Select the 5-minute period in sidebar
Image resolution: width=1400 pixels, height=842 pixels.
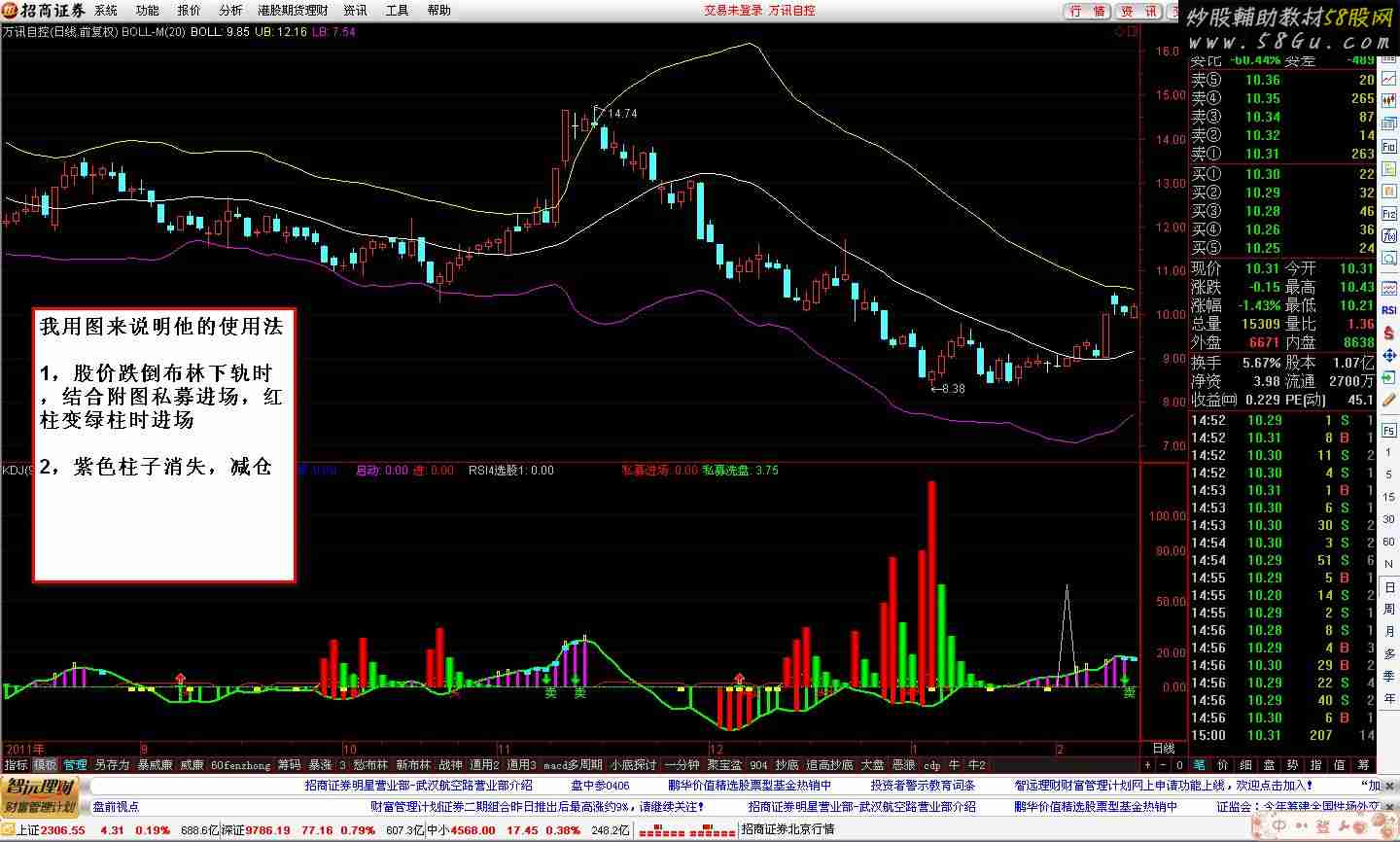(1389, 476)
